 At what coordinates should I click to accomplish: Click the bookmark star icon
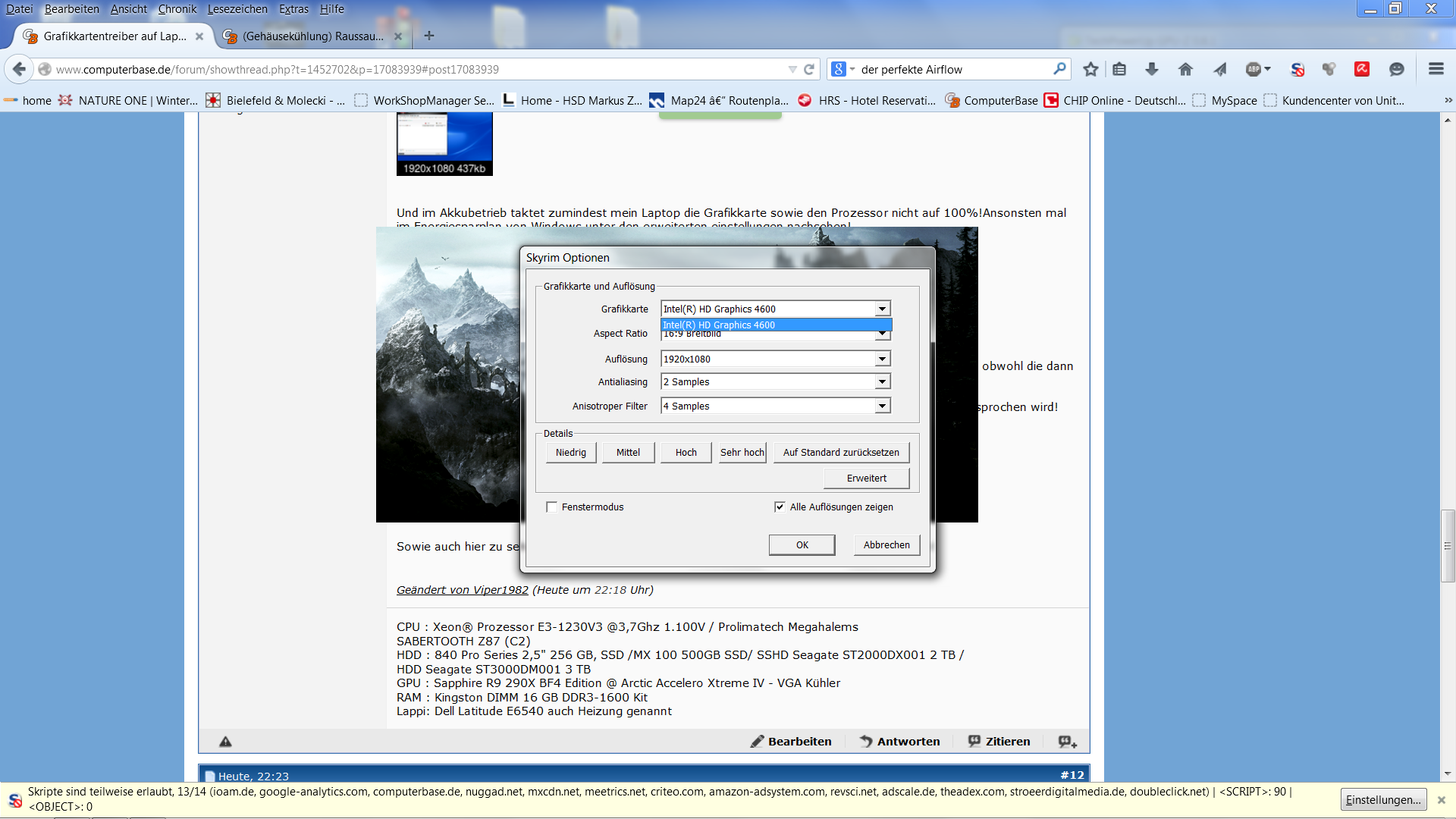click(1090, 69)
